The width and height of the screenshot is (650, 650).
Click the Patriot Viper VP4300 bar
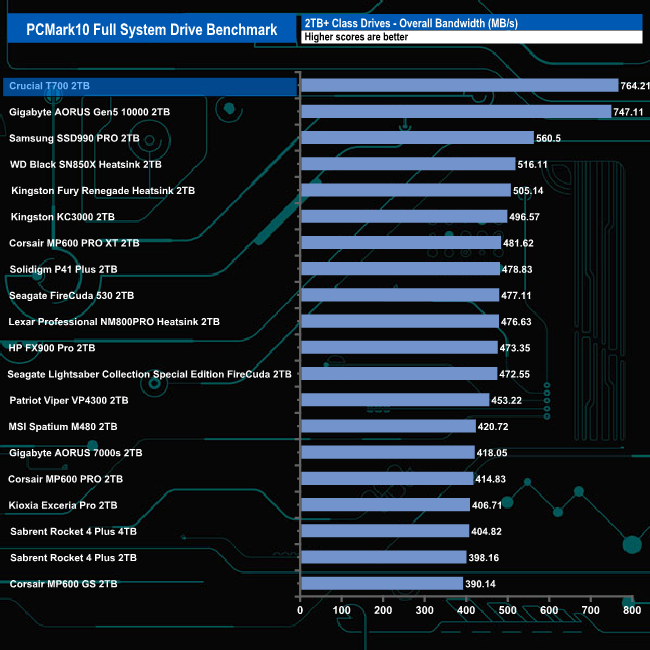pos(395,400)
